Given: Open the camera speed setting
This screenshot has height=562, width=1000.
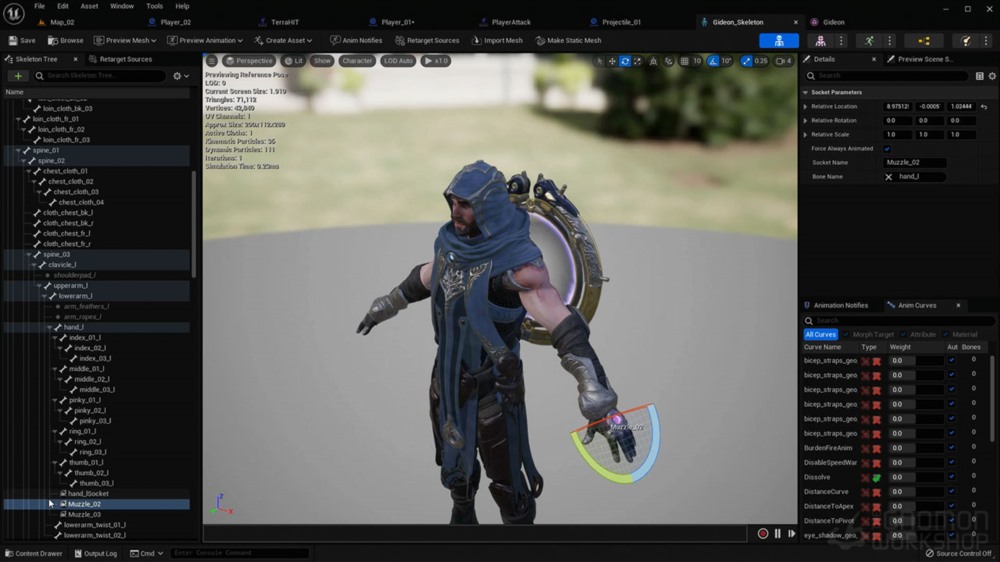Looking at the screenshot, I should pos(783,61).
